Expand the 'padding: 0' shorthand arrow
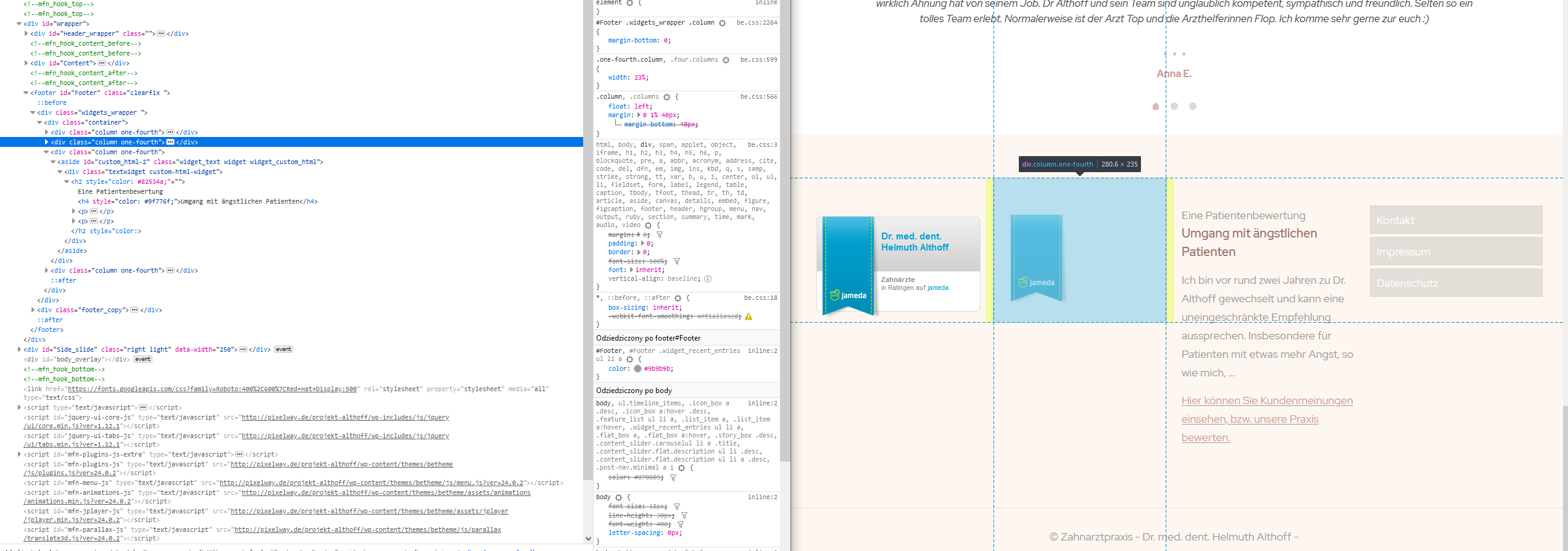This screenshot has width=1568, height=551. [x=642, y=244]
